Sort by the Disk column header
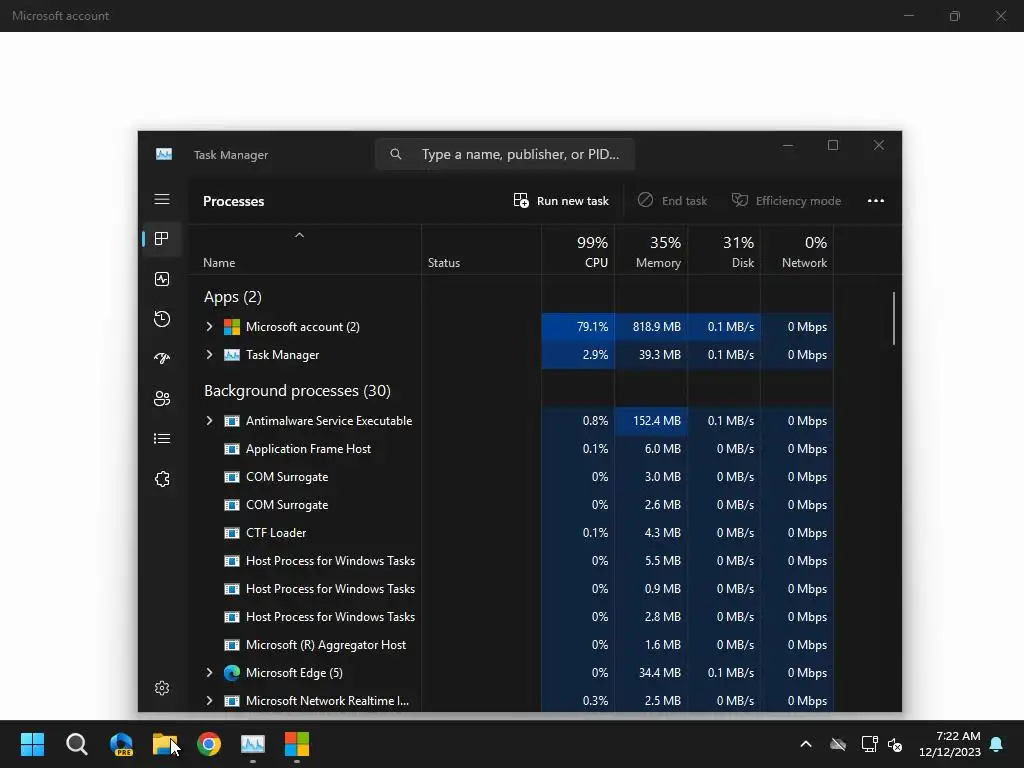Screen dimensions: 1024x768 coord(724,251)
